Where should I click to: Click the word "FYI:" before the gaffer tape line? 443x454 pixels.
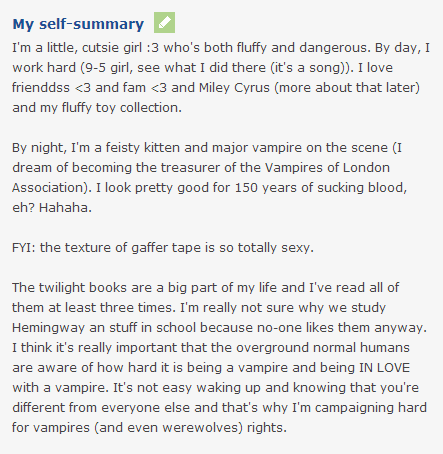coord(24,248)
